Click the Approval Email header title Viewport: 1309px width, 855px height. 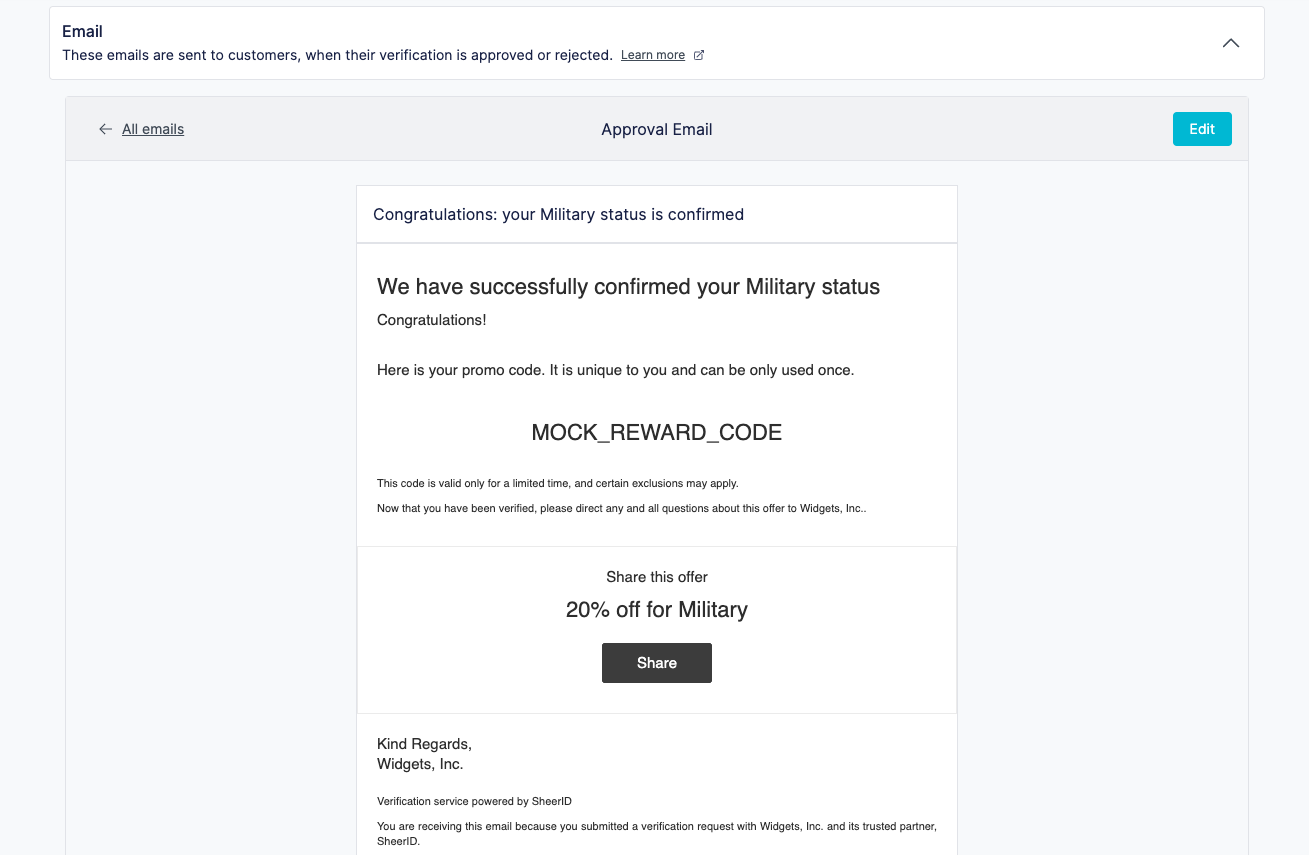(x=657, y=129)
